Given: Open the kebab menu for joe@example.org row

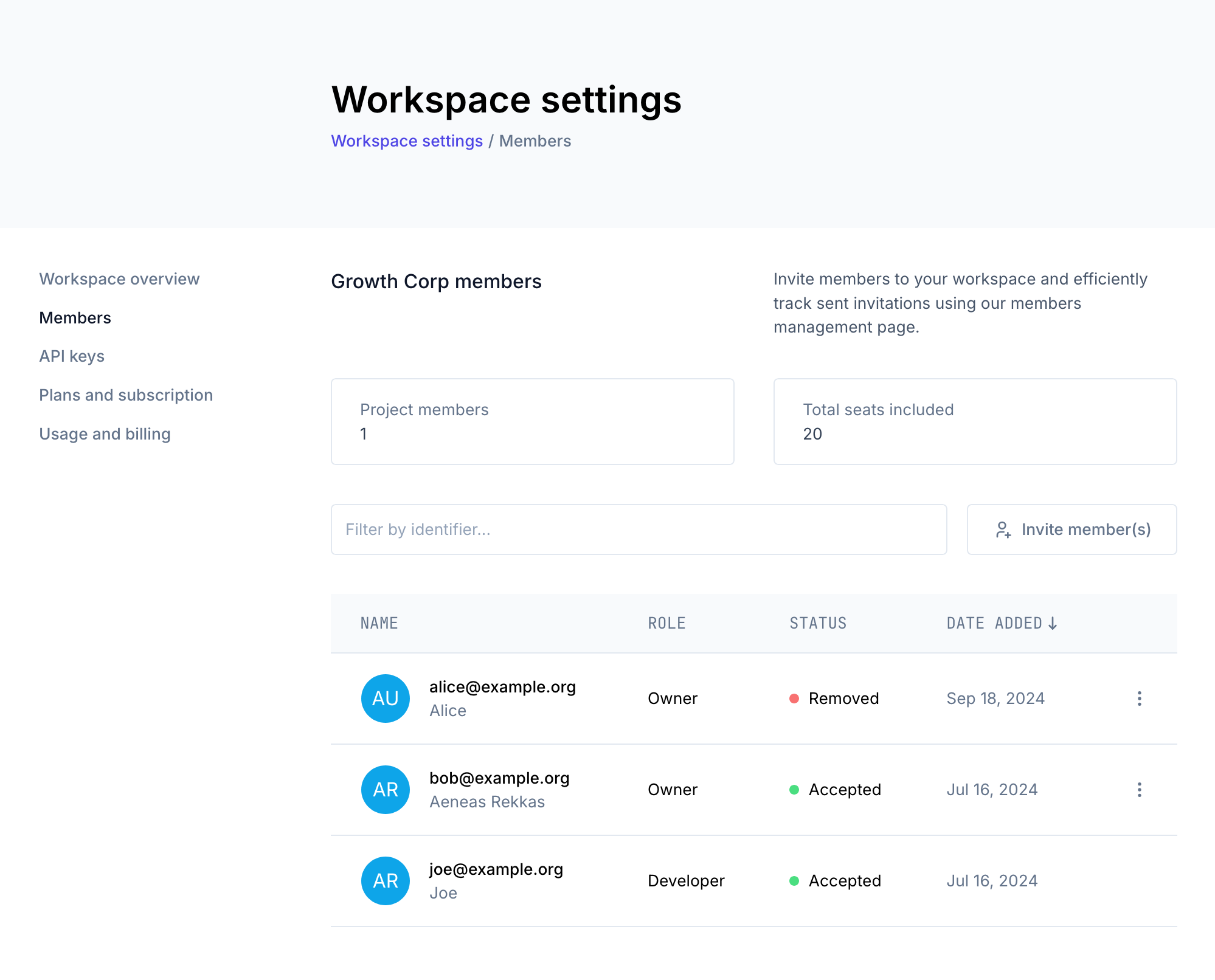Looking at the screenshot, I should click(x=1138, y=881).
